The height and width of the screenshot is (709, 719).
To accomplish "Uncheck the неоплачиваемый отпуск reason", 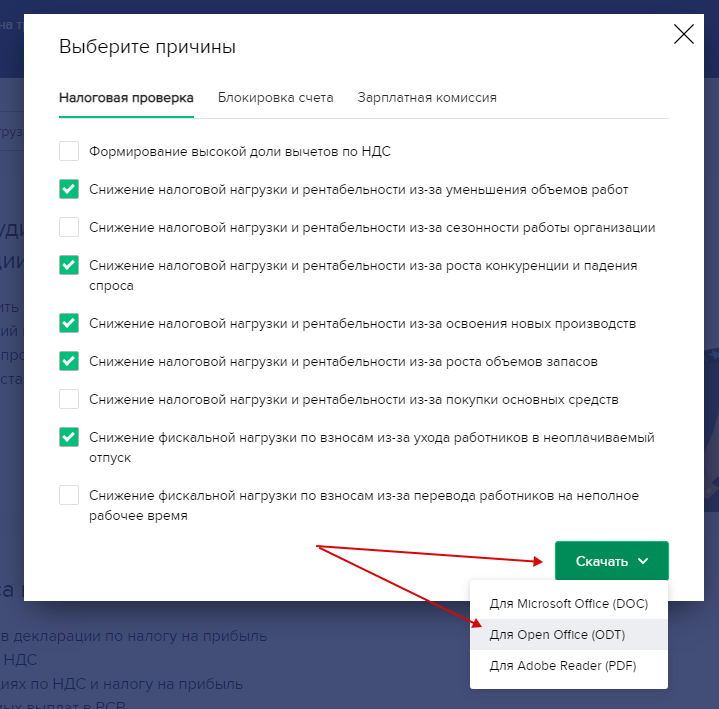I will pyautogui.click(x=69, y=437).
